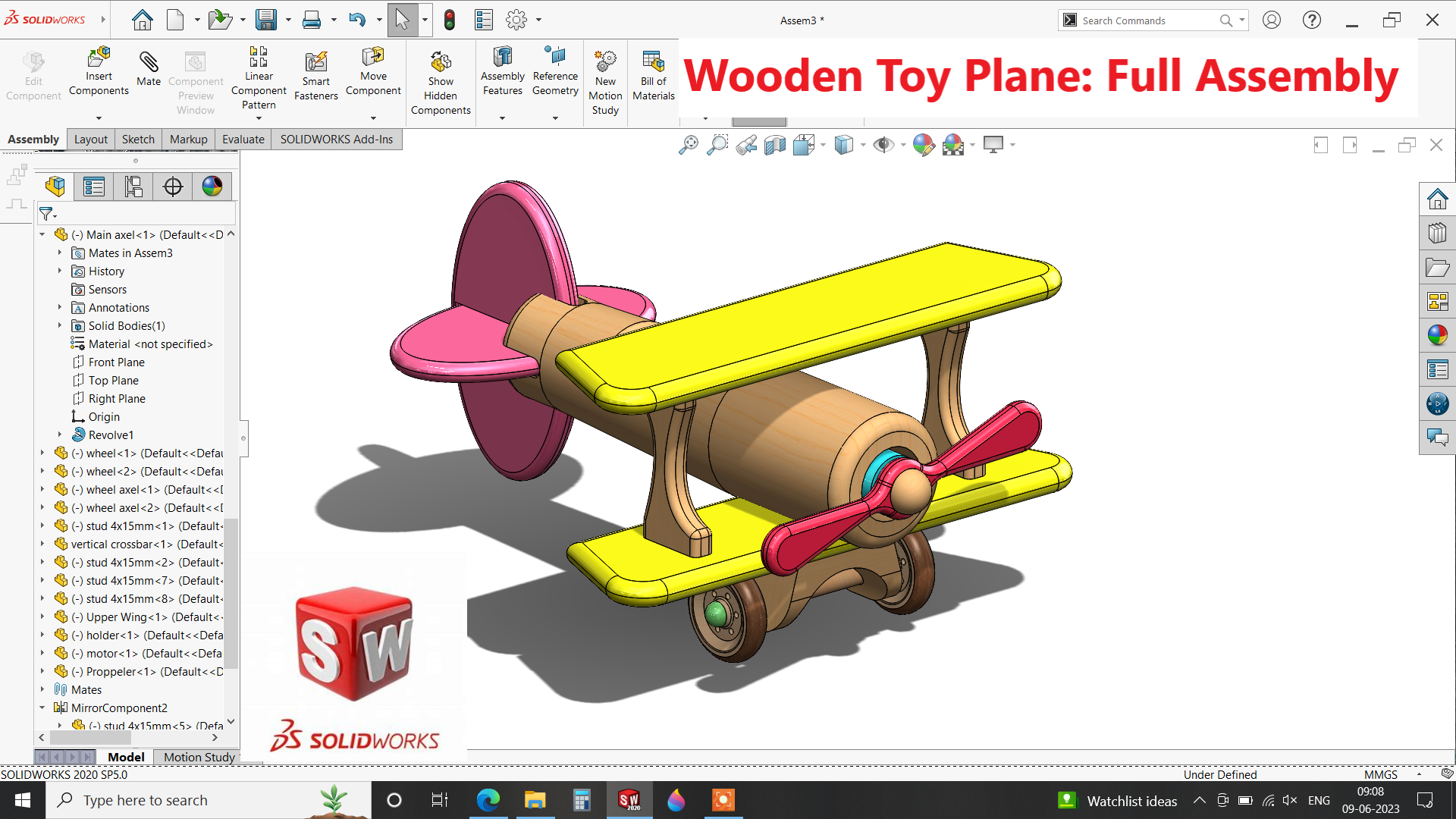
Task: Toggle Show Hidden Components
Action: coord(441,62)
